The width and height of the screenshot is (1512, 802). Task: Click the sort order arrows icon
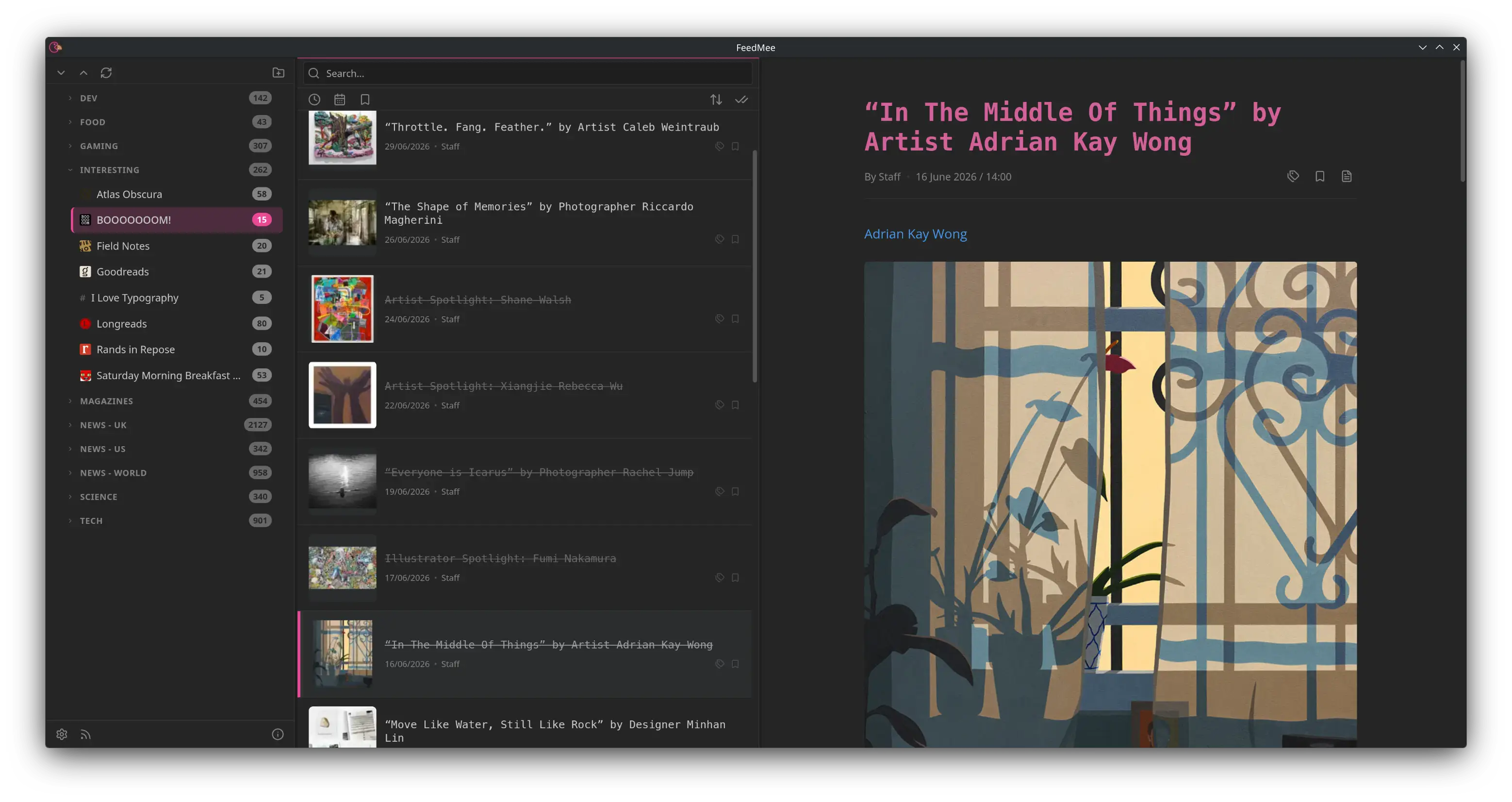click(716, 100)
